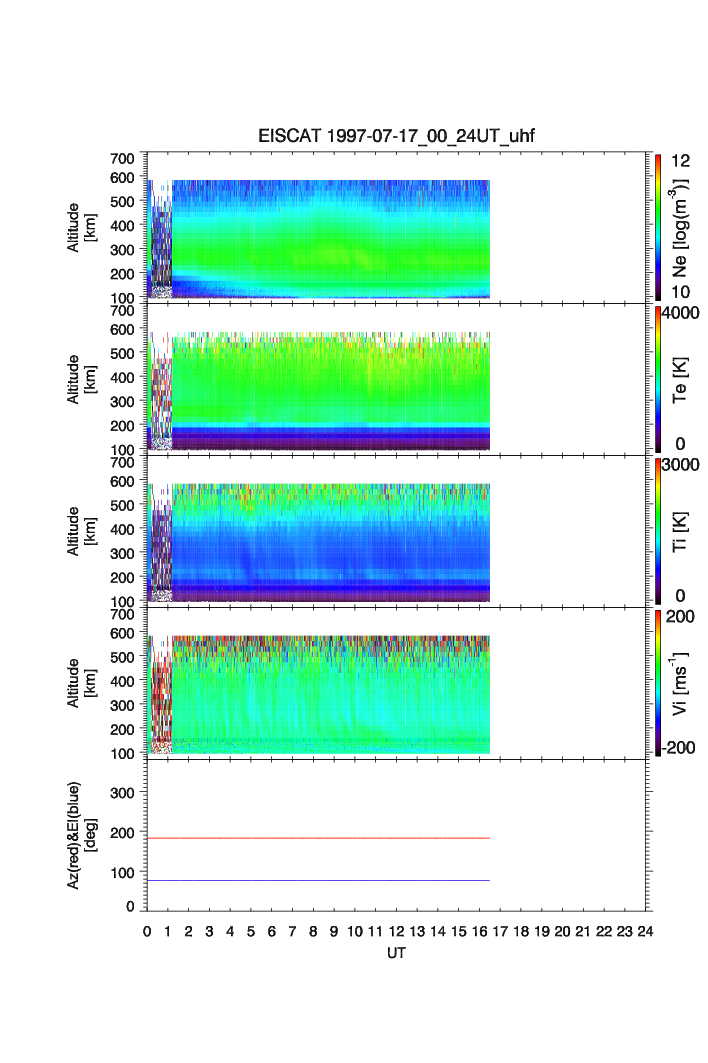The height and width of the screenshot is (1063, 708).
Task: Click the Te [K] color bar label
Action: [680, 380]
